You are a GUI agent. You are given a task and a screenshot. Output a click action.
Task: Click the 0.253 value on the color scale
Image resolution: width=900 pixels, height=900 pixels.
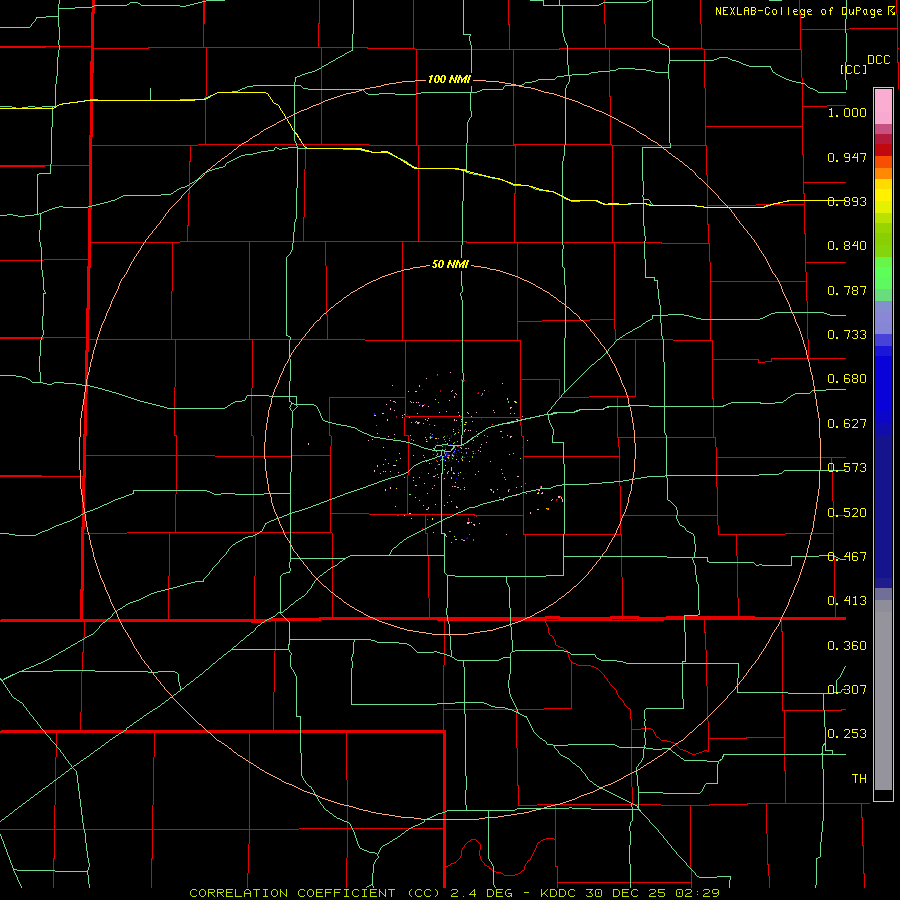(847, 734)
